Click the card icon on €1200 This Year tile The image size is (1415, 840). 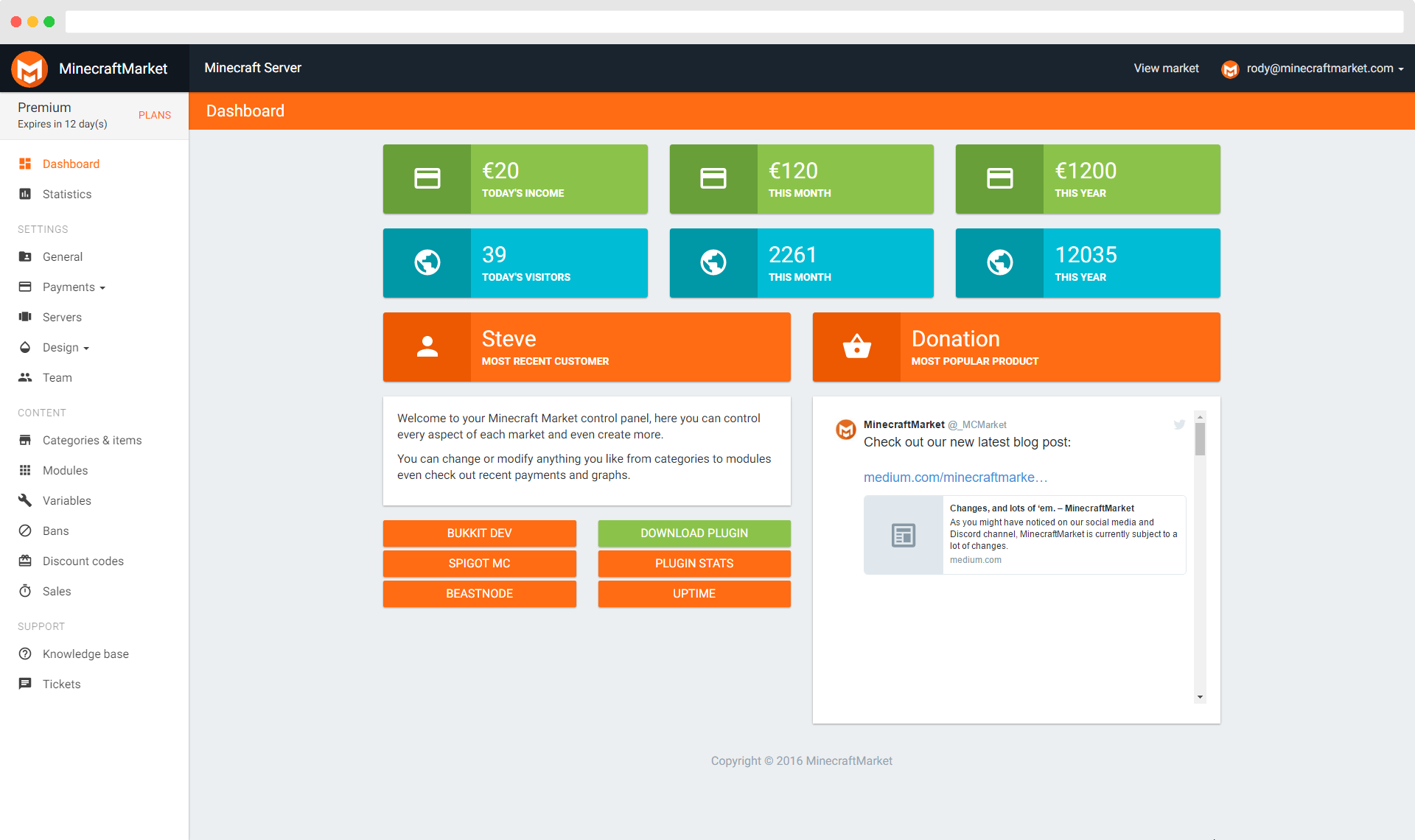(1000, 178)
